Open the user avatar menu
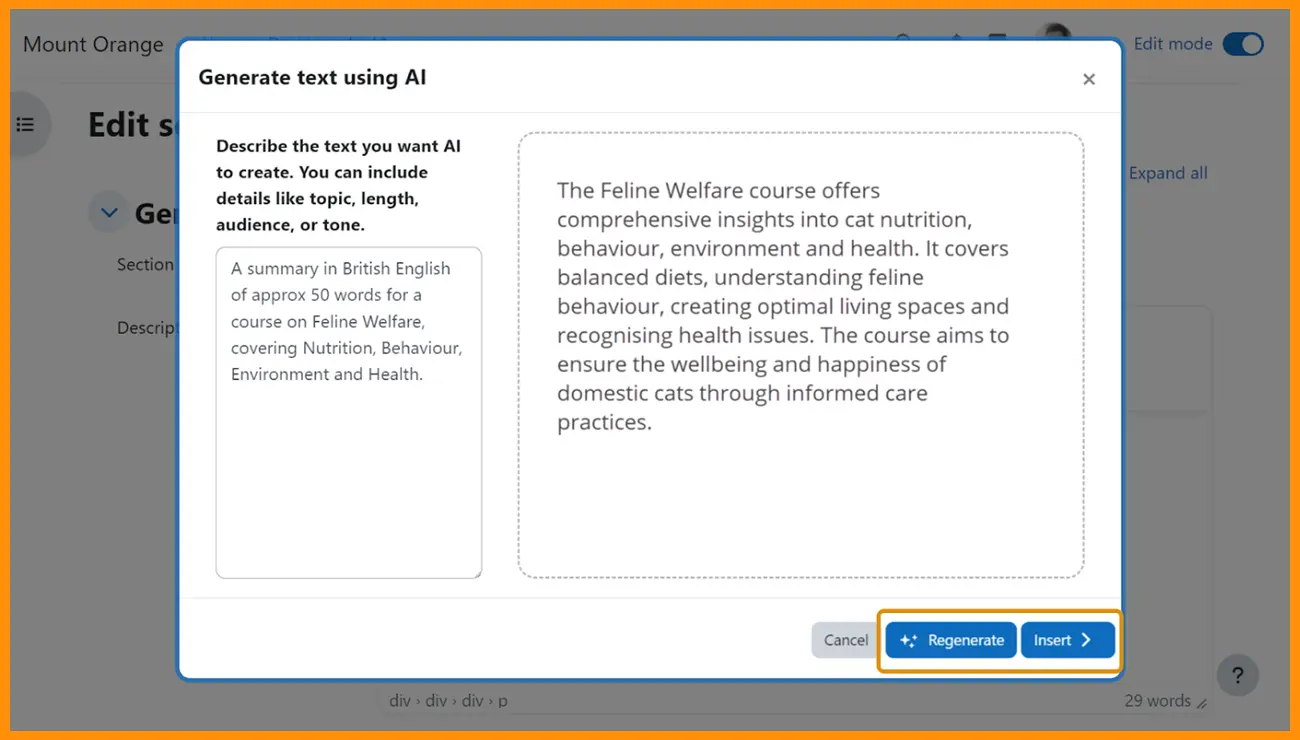Screen dimensions: 1300x740 (1056, 40)
